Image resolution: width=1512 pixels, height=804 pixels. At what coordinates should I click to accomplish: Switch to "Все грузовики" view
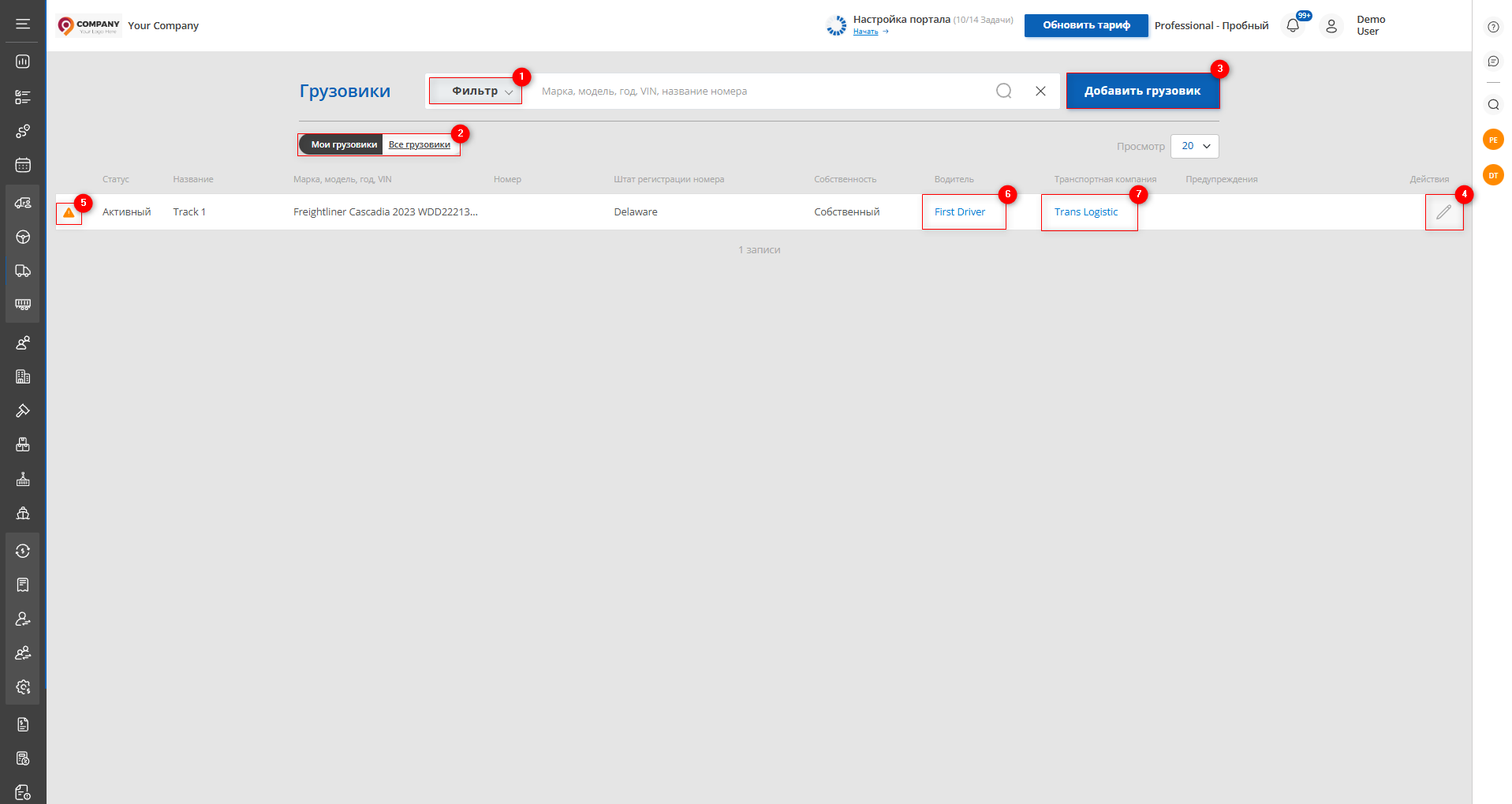click(419, 144)
